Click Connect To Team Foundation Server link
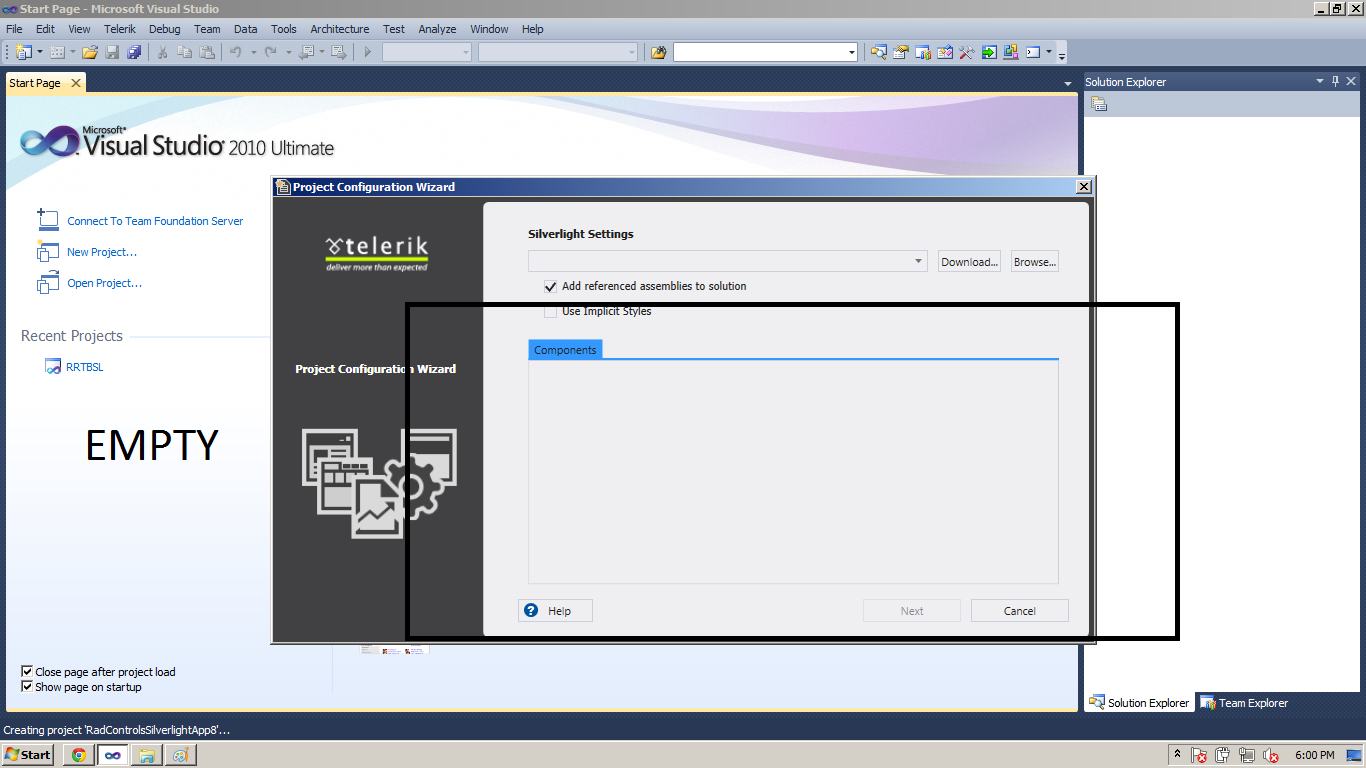 (x=155, y=221)
